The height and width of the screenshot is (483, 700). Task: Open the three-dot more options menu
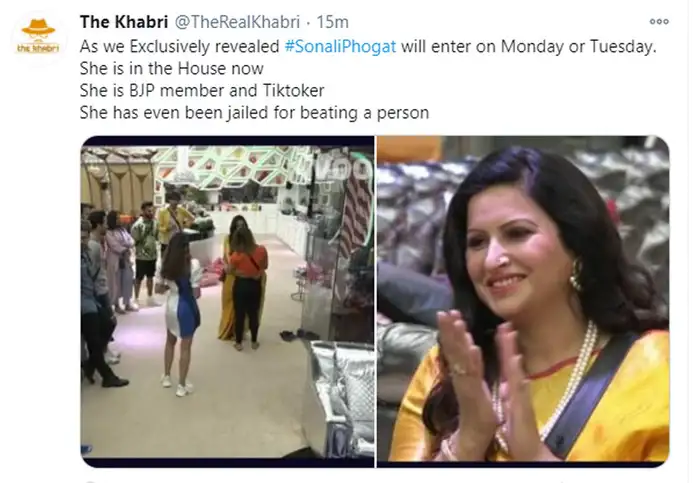coord(658,21)
